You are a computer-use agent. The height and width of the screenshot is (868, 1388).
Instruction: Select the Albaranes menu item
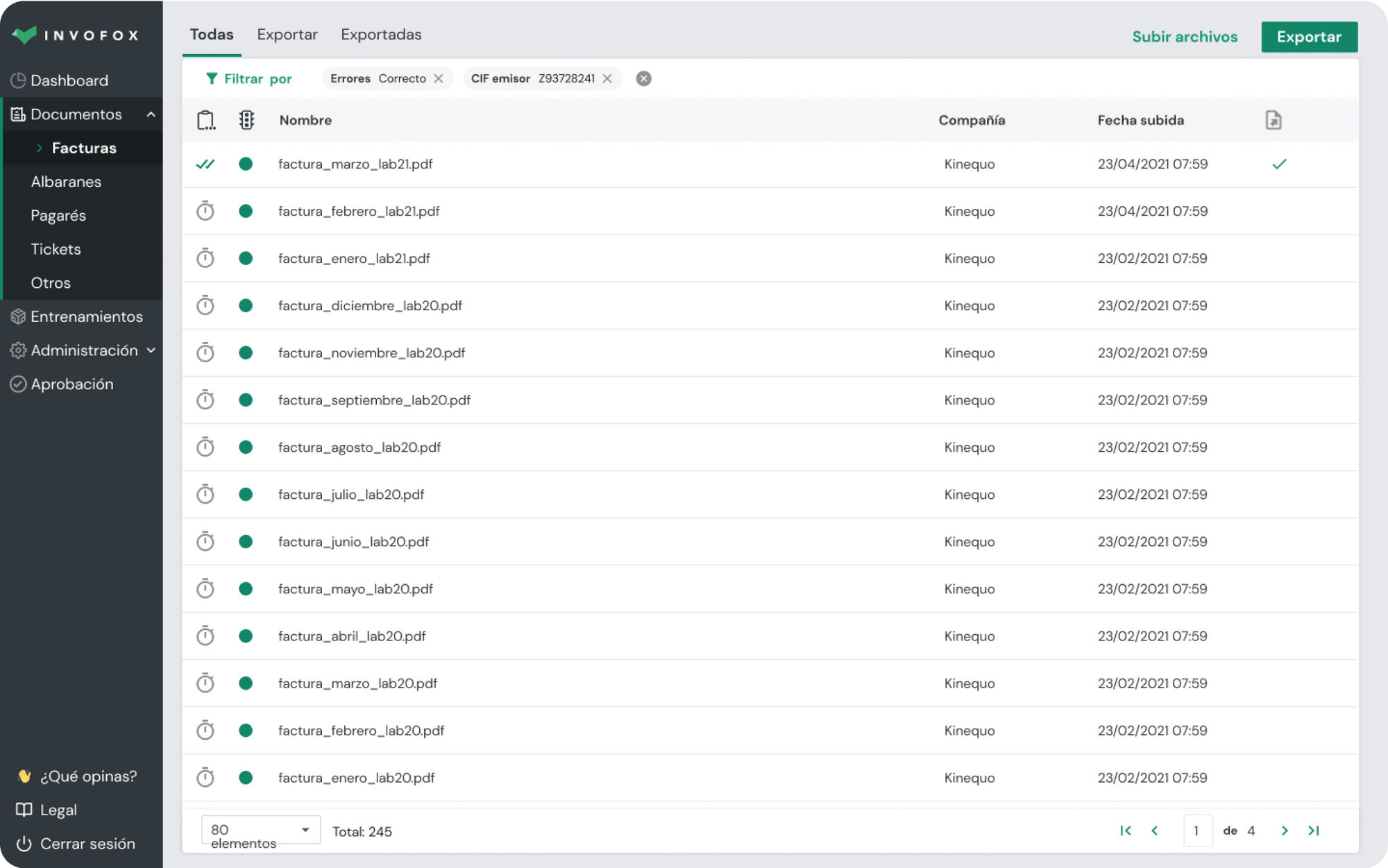(66, 181)
